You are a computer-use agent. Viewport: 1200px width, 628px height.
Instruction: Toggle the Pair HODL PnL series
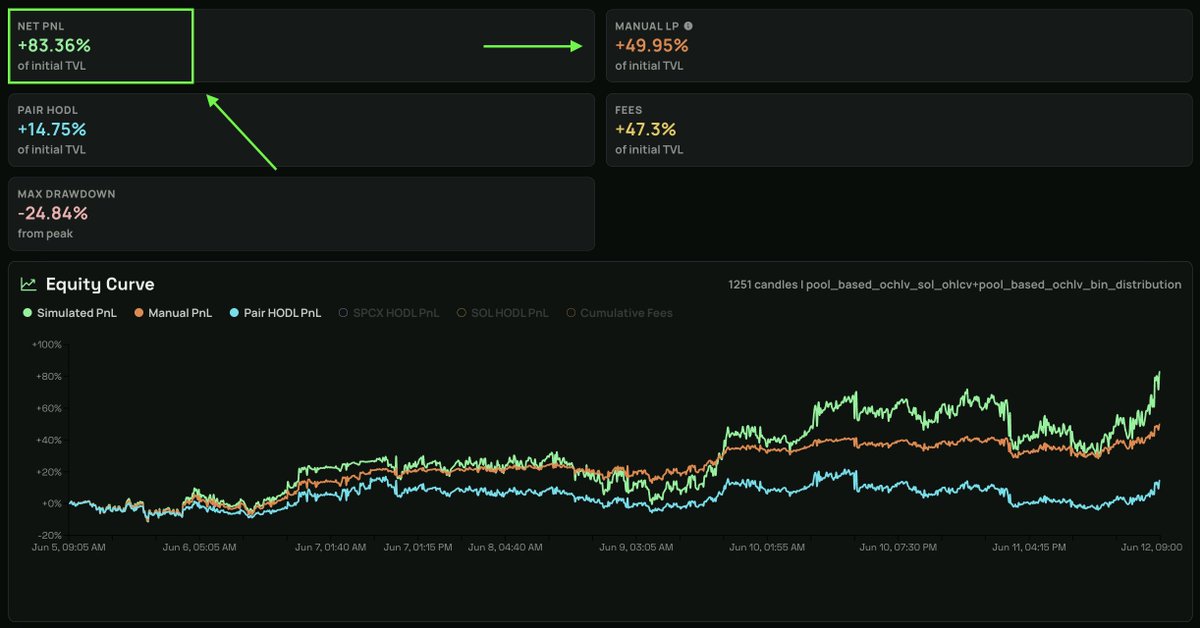(275, 313)
